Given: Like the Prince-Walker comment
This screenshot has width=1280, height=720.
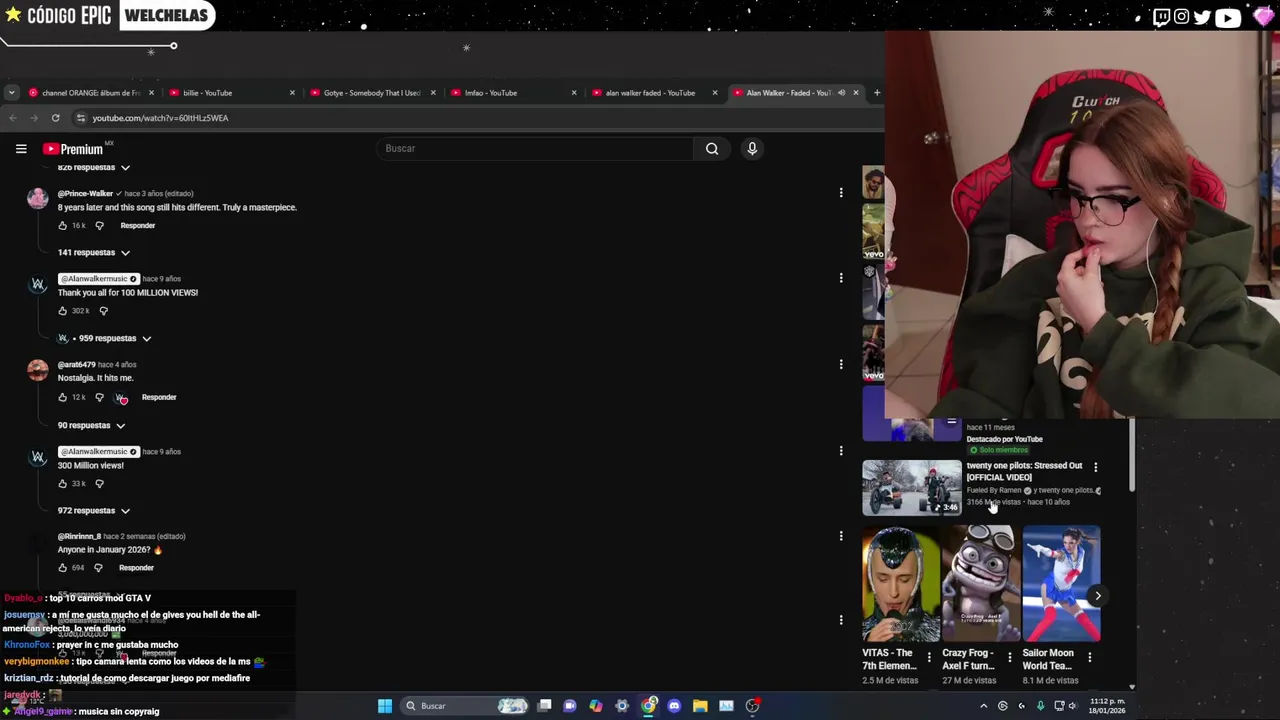Looking at the screenshot, I should pos(62,226).
